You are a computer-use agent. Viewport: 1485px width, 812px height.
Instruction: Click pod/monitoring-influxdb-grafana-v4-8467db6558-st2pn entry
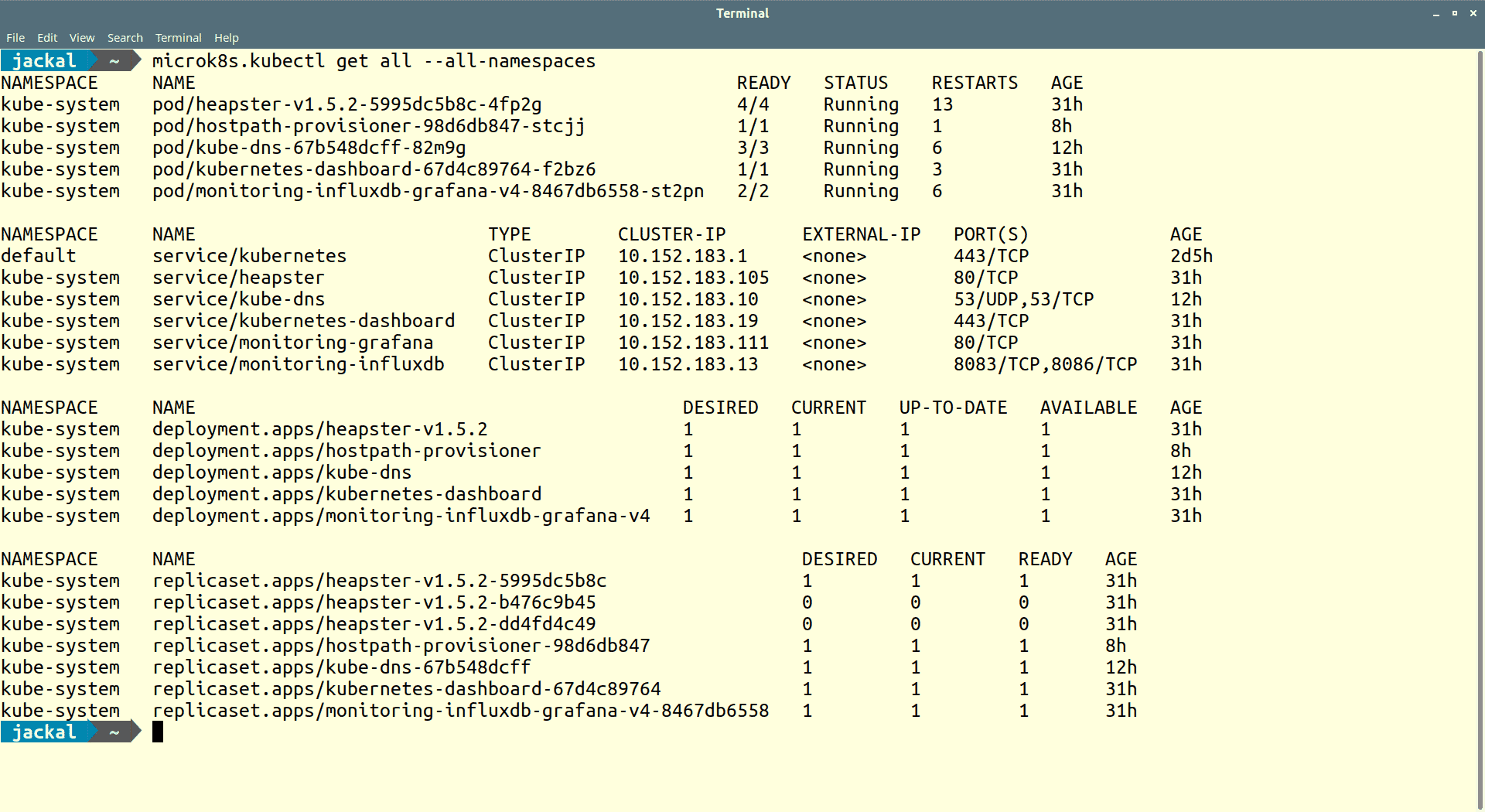(428, 191)
